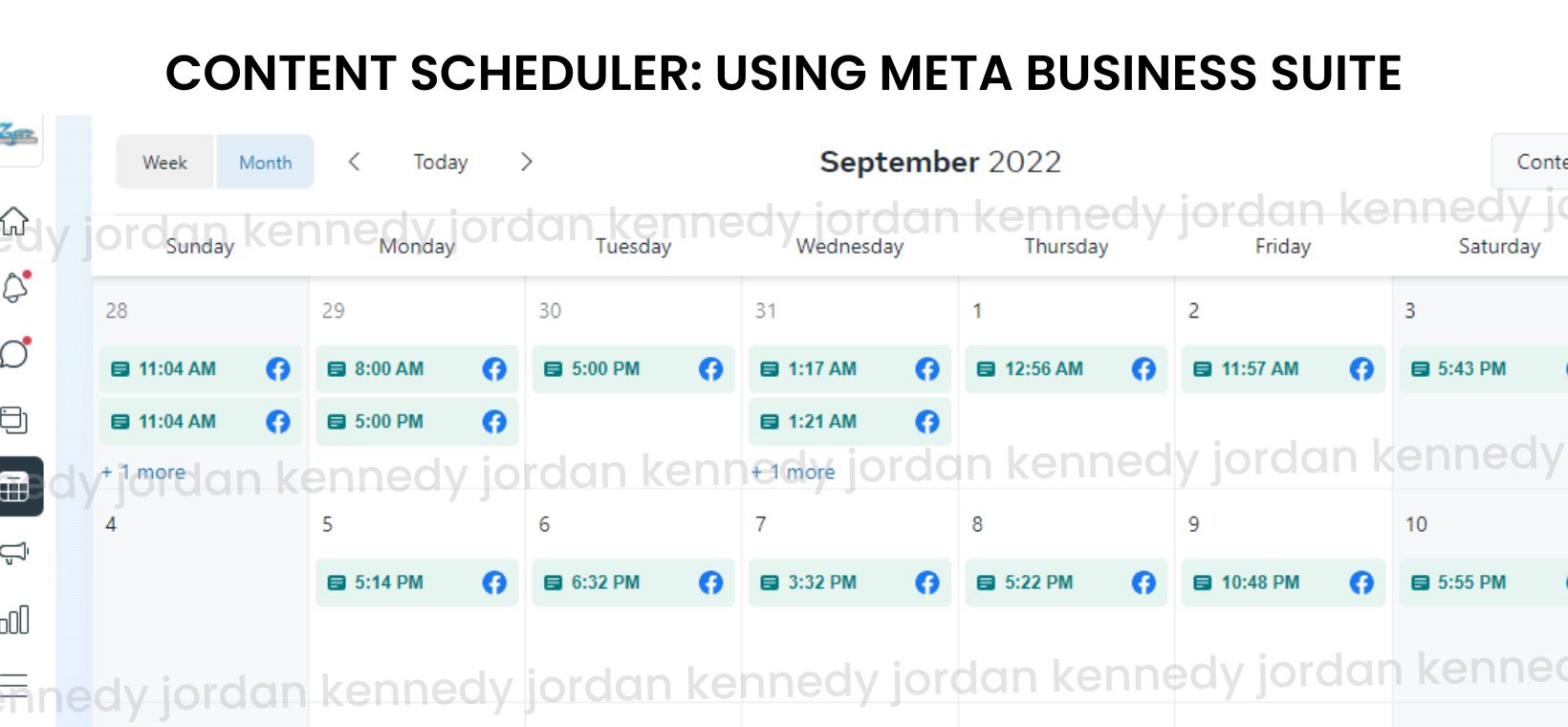Click the page logo at sidebar top
The width and height of the screenshot is (1568, 727).
17,136
